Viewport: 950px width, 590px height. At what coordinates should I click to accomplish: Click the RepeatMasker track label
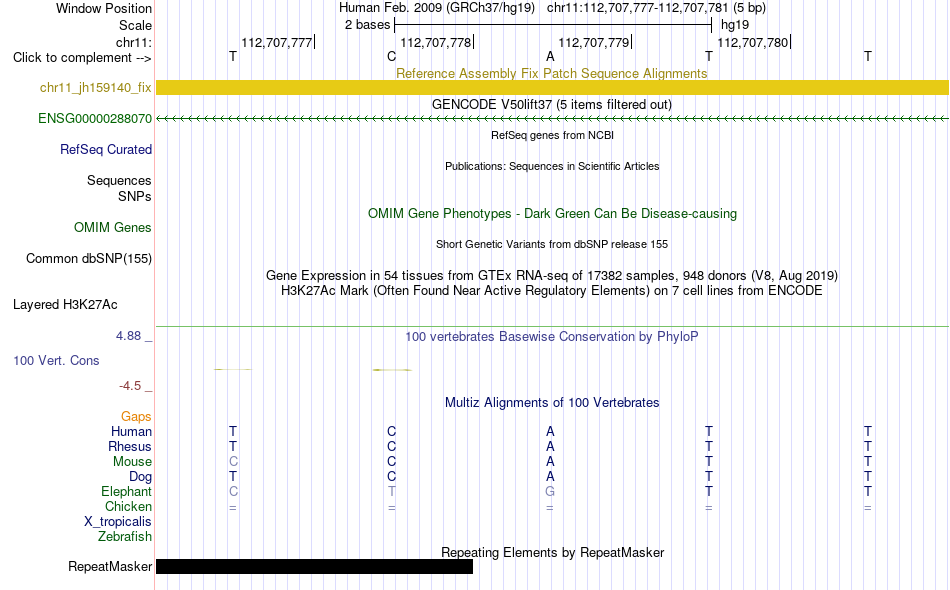(x=110, y=567)
